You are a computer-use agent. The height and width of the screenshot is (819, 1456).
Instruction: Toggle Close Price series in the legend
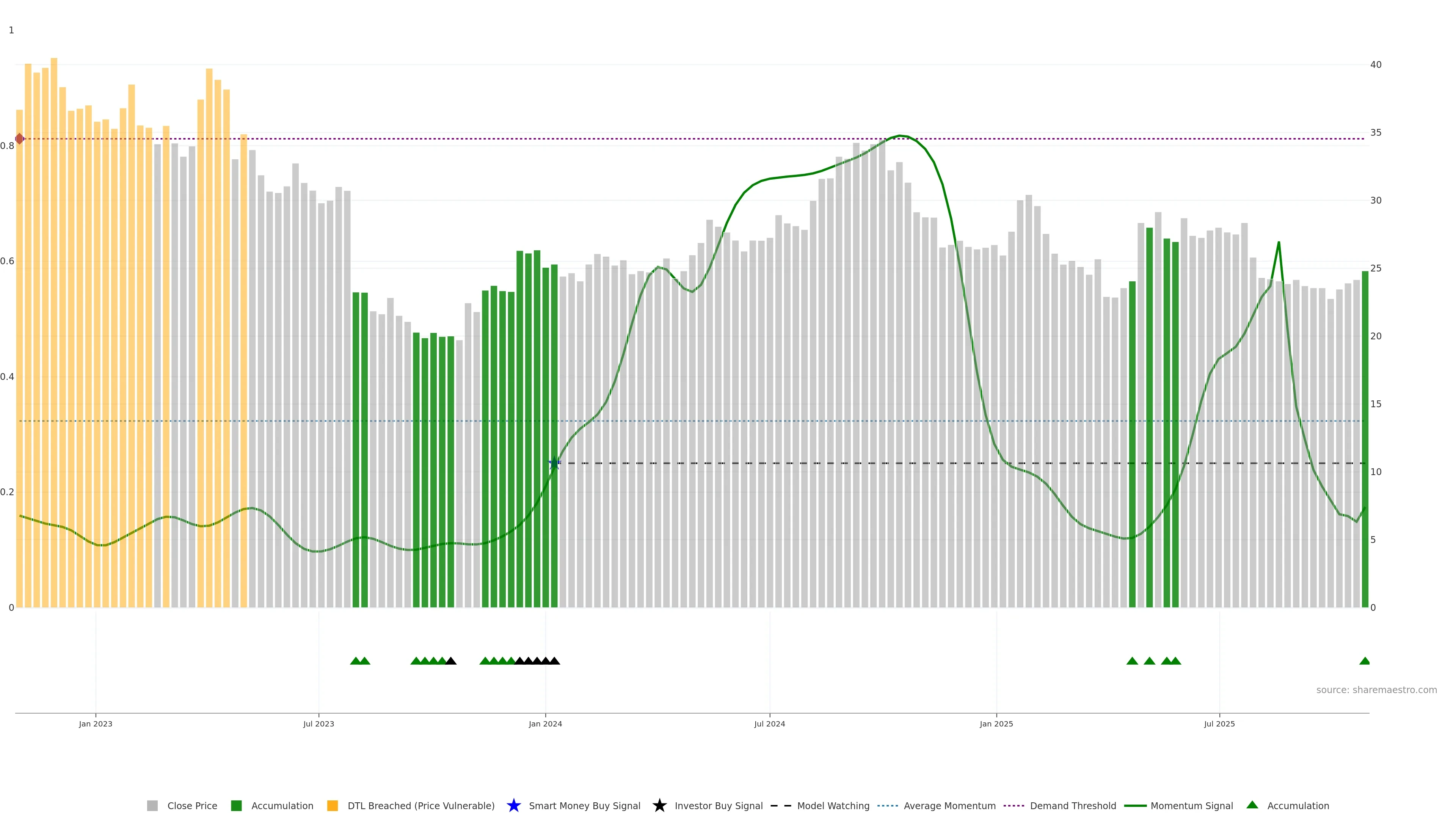191,805
